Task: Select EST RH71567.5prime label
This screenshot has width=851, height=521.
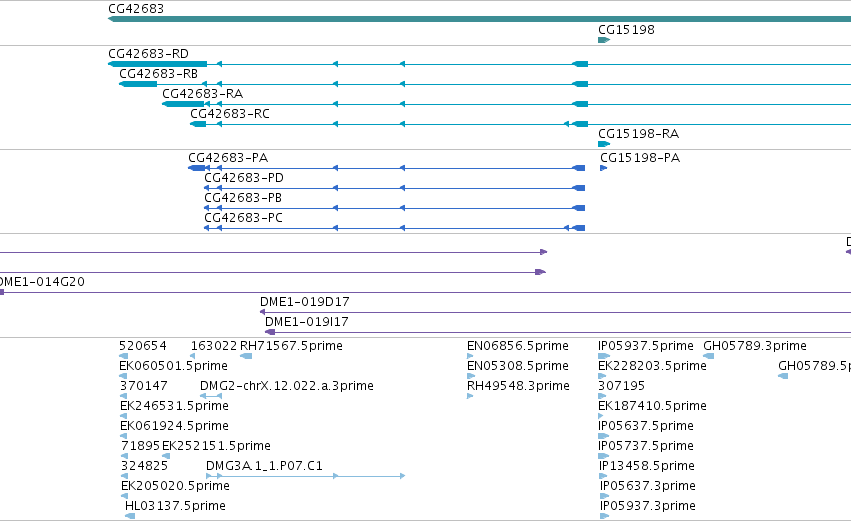Action: [x=291, y=346]
